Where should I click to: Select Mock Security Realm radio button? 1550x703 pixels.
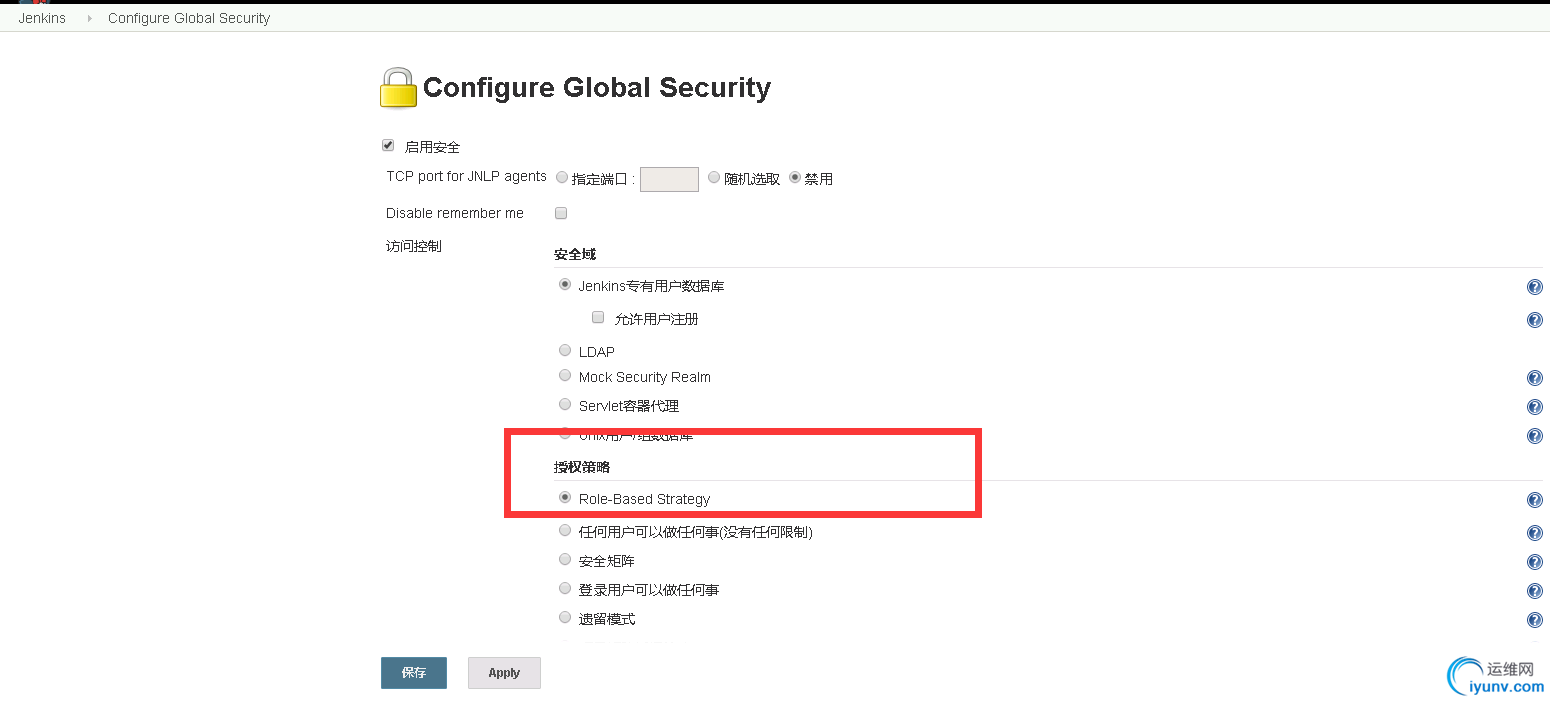coord(565,375)
